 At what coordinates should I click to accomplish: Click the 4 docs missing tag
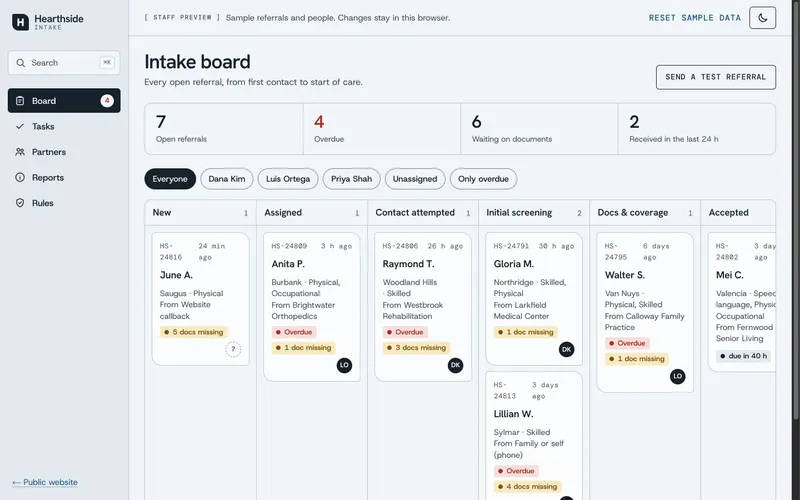click(528, 487)
